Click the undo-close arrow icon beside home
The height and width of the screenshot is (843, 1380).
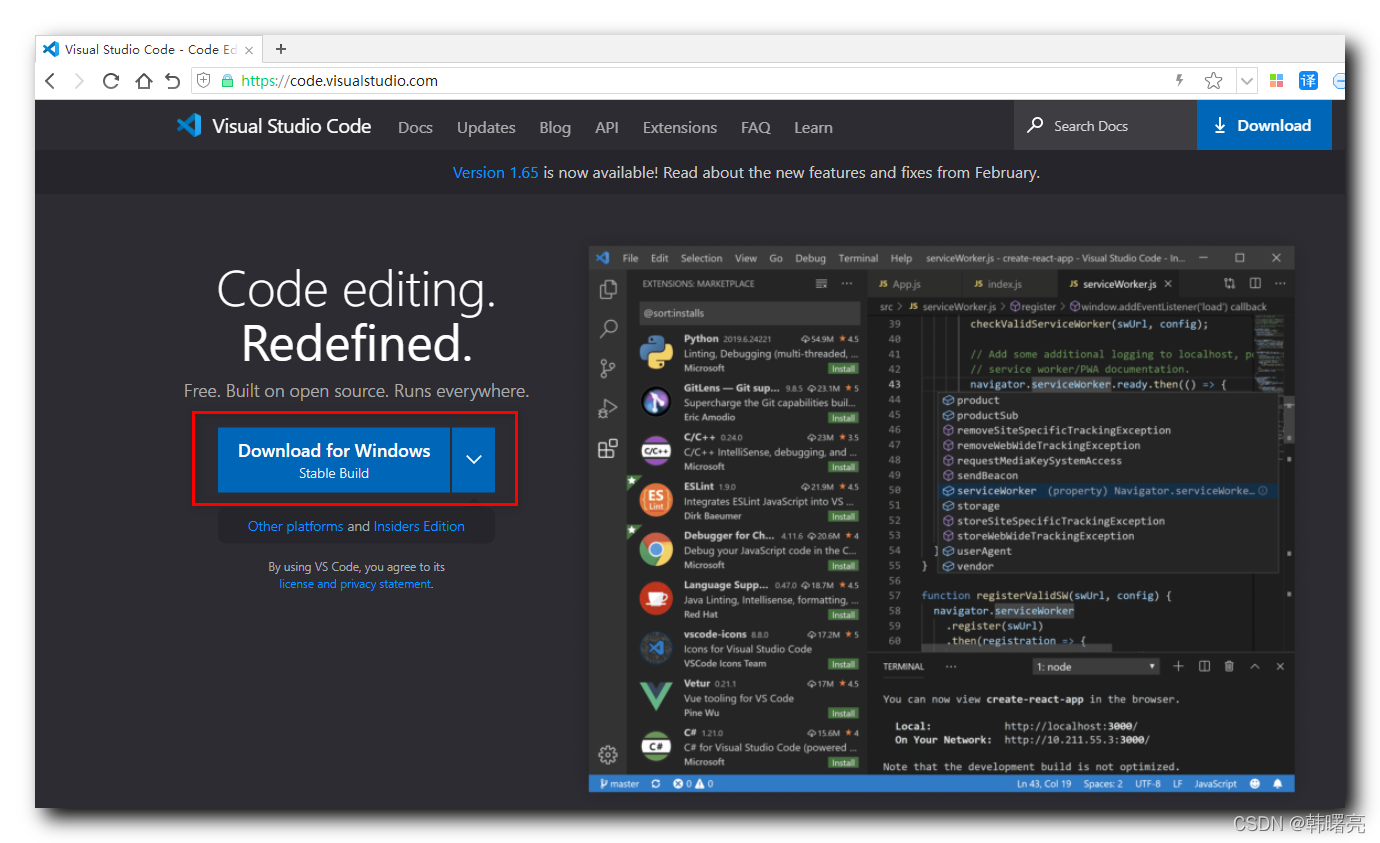[172, 81]
